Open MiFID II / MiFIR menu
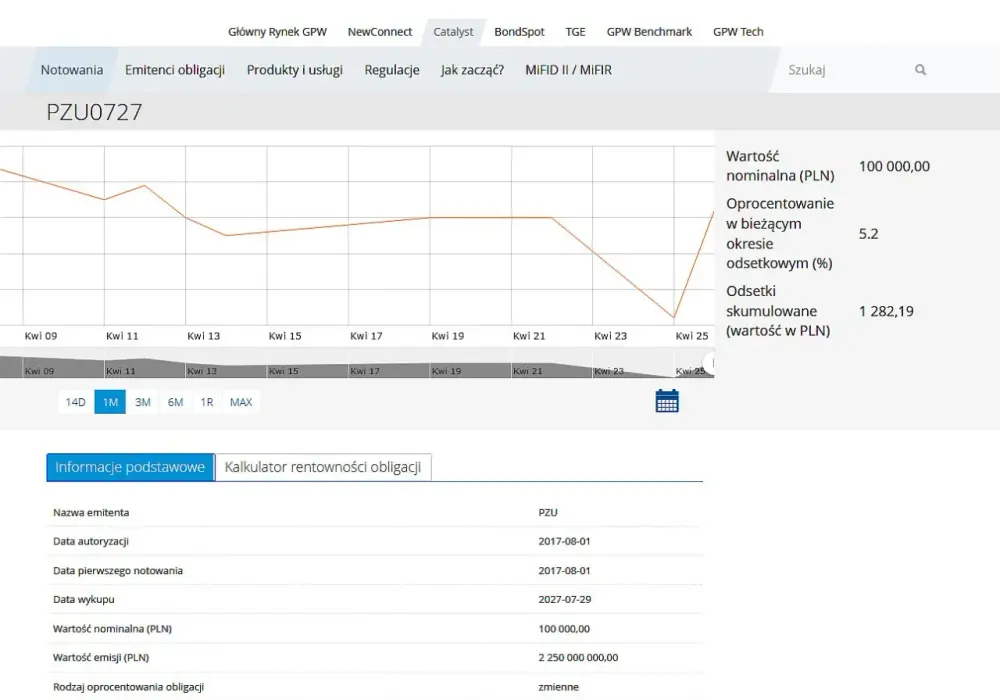 click(568, 70)
